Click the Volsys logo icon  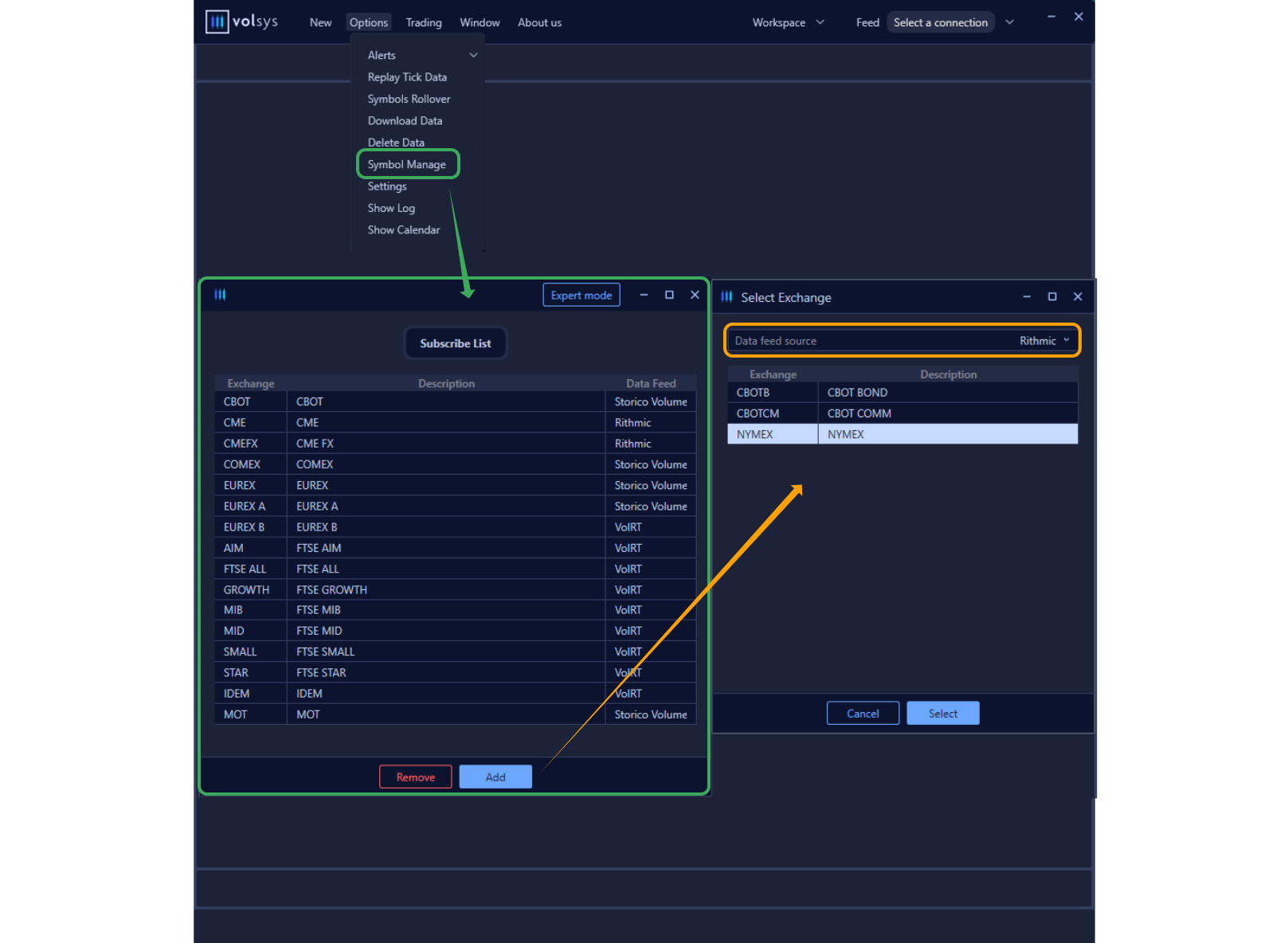coord(217,22)
